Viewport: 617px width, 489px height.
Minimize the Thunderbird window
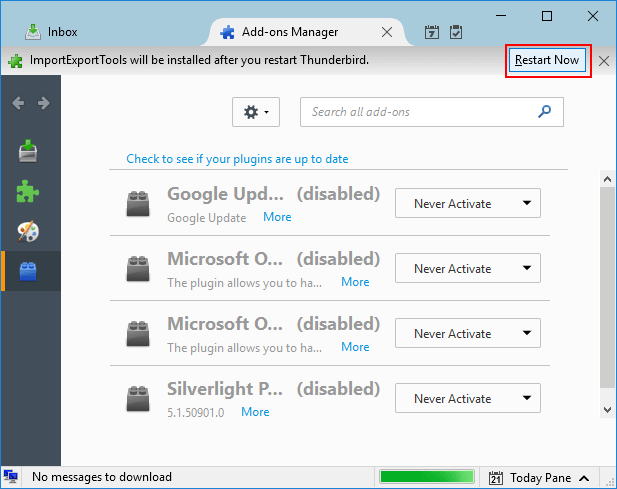coord(501,16)
